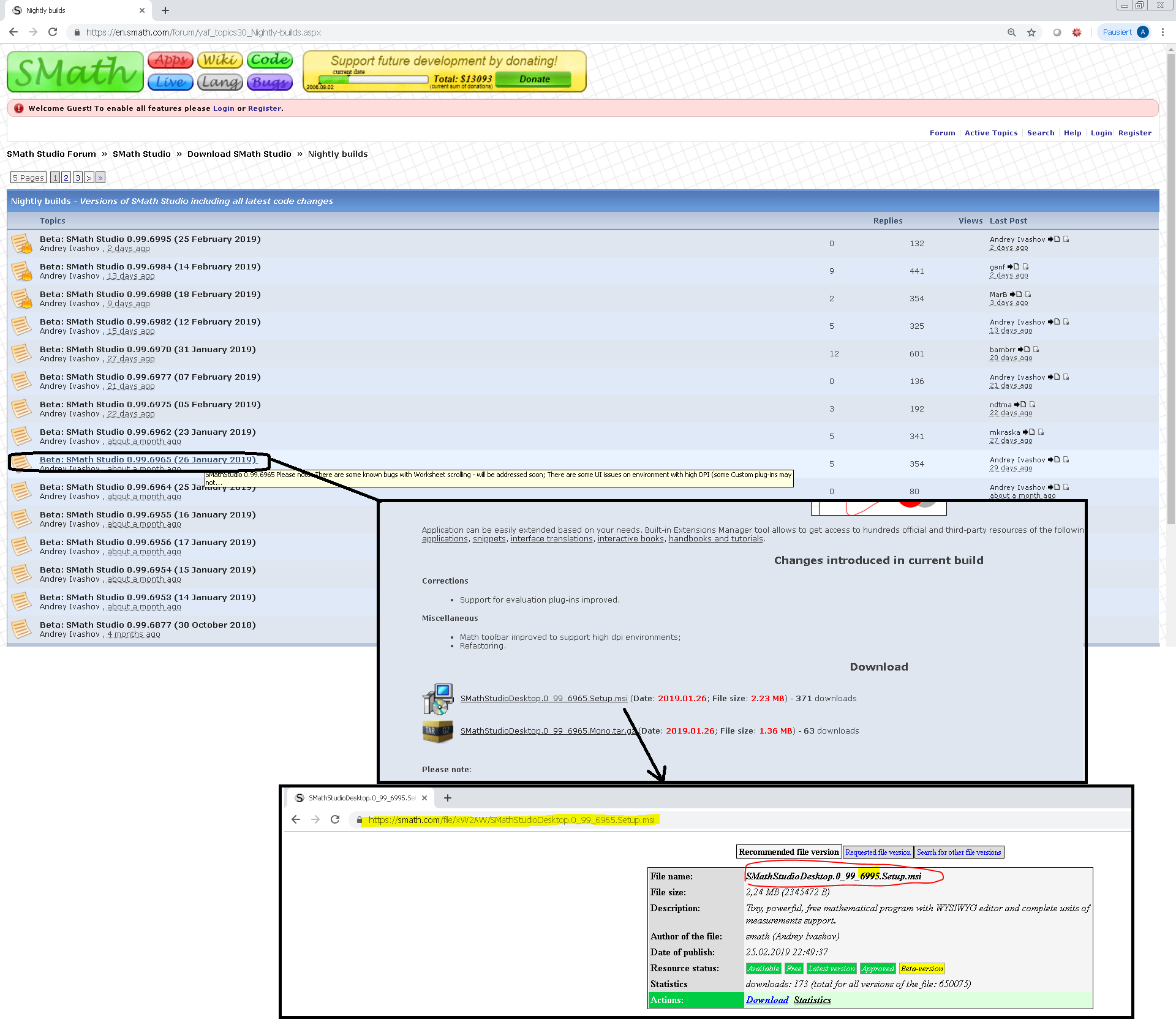Click the donation progress bar
The image size is (1176, 1030).
(374, 80)
